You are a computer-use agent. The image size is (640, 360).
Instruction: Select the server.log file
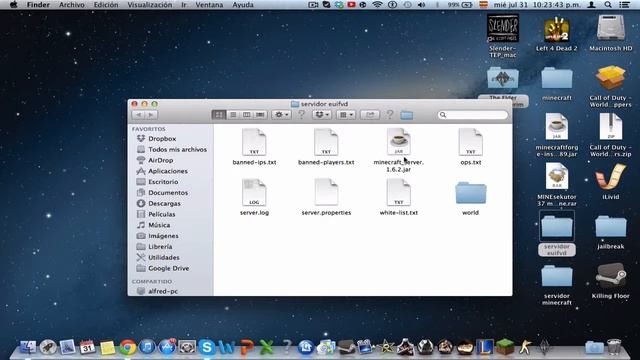[254, 197]
